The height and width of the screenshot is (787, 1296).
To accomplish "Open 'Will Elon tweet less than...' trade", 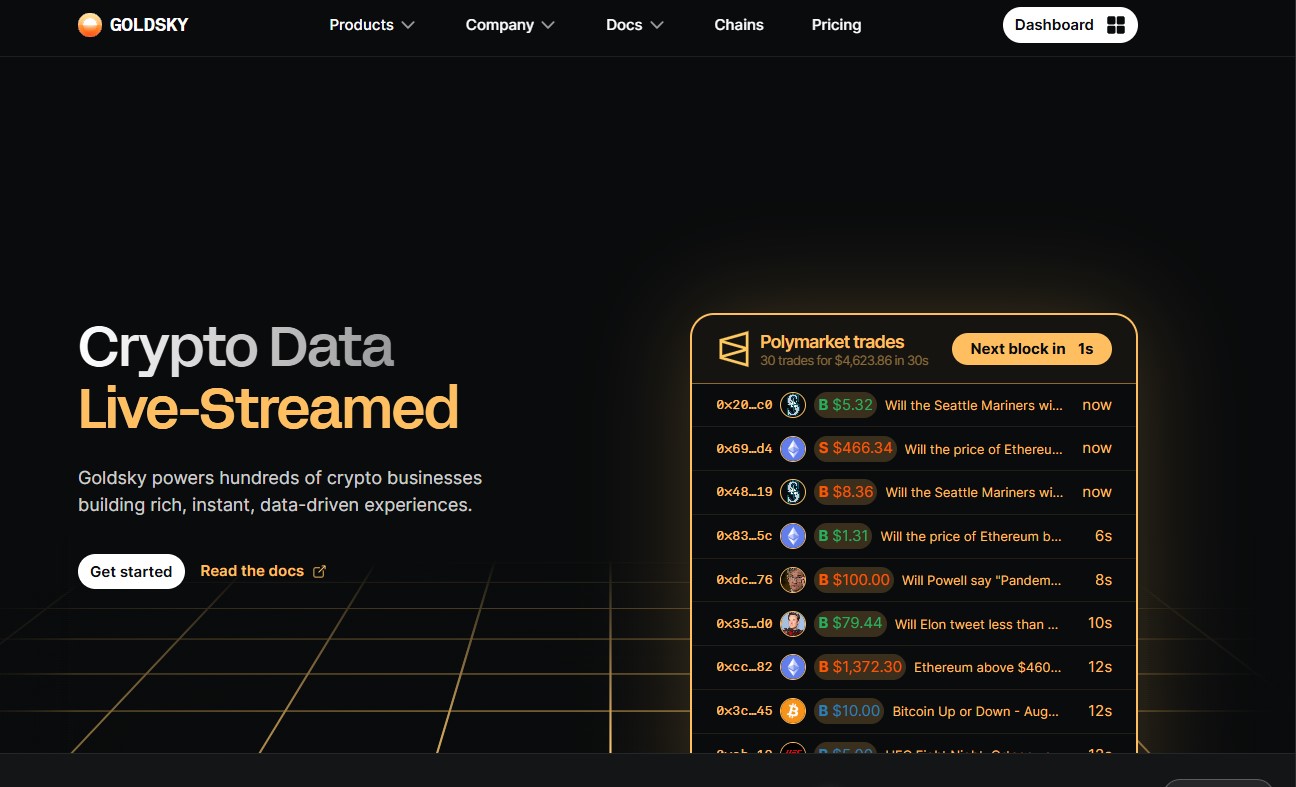I will pos(976,624).
